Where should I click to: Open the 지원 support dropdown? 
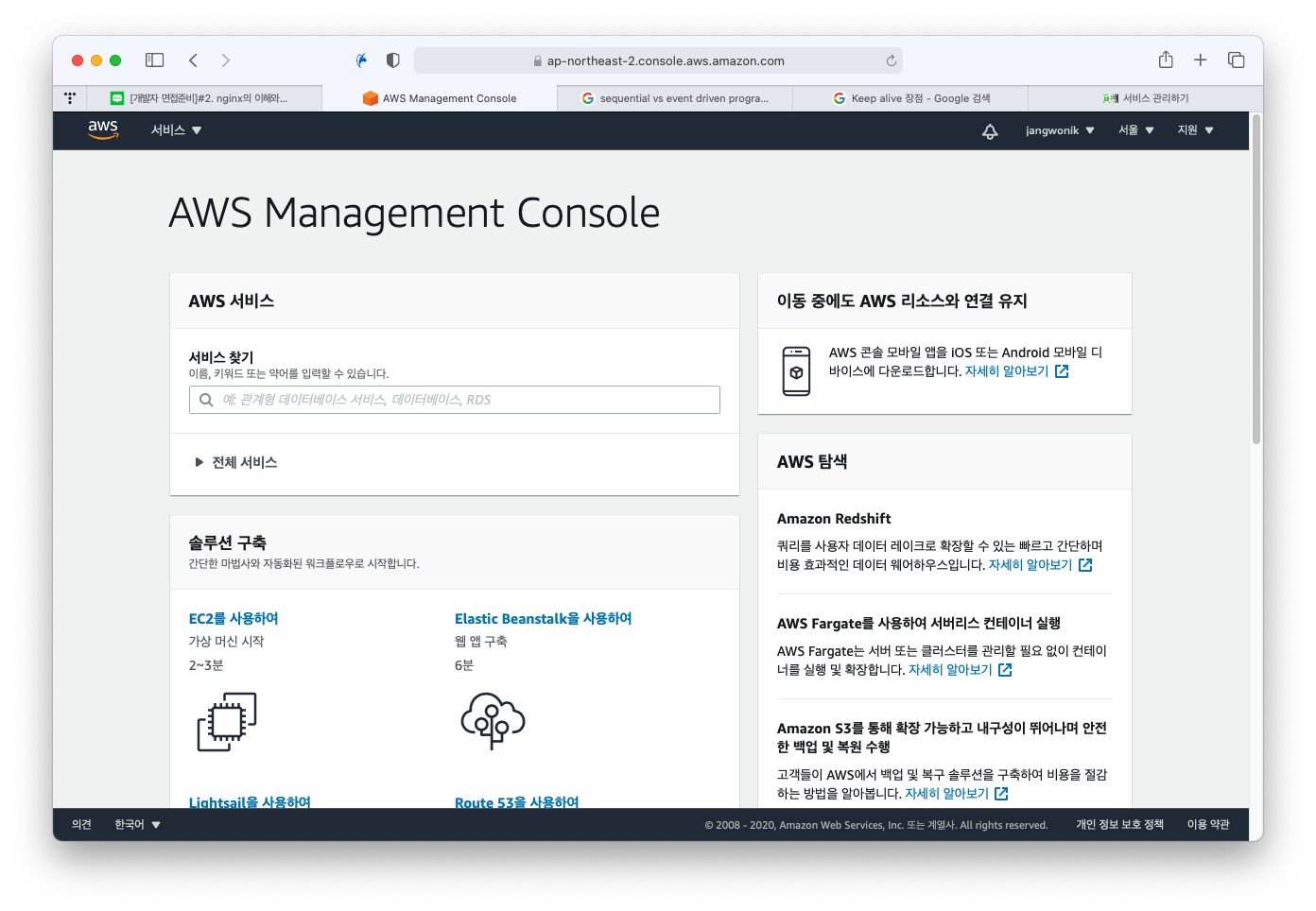tap(1195, 130)
